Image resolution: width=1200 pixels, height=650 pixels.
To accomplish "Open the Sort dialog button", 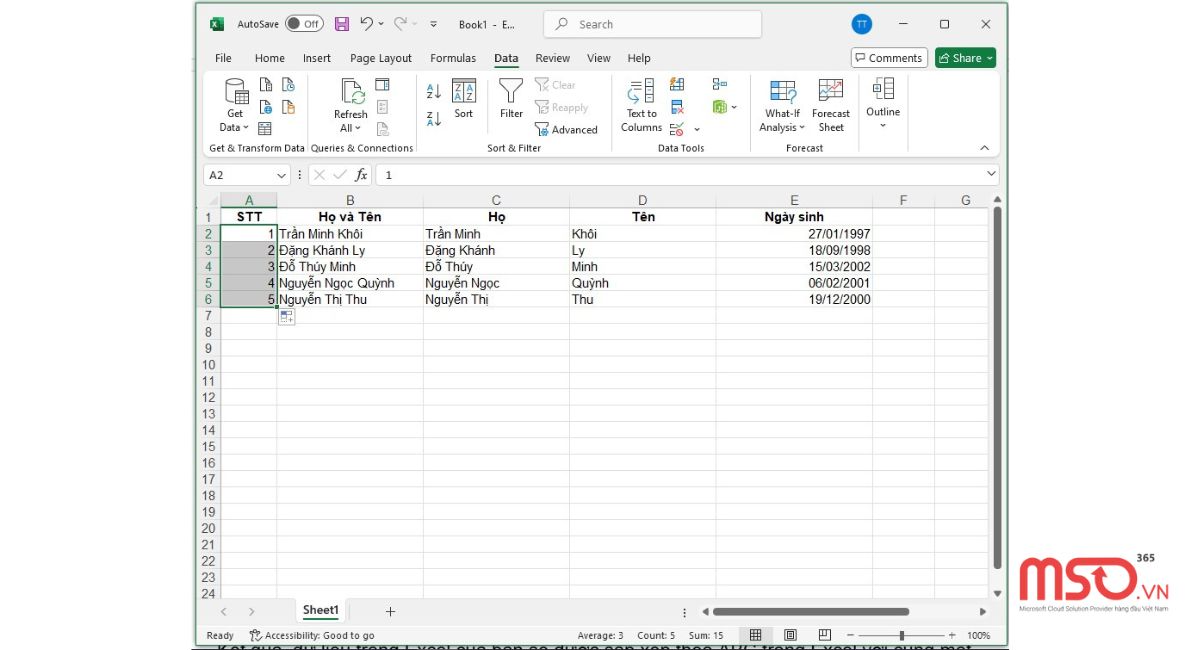I will click(464, 99).
